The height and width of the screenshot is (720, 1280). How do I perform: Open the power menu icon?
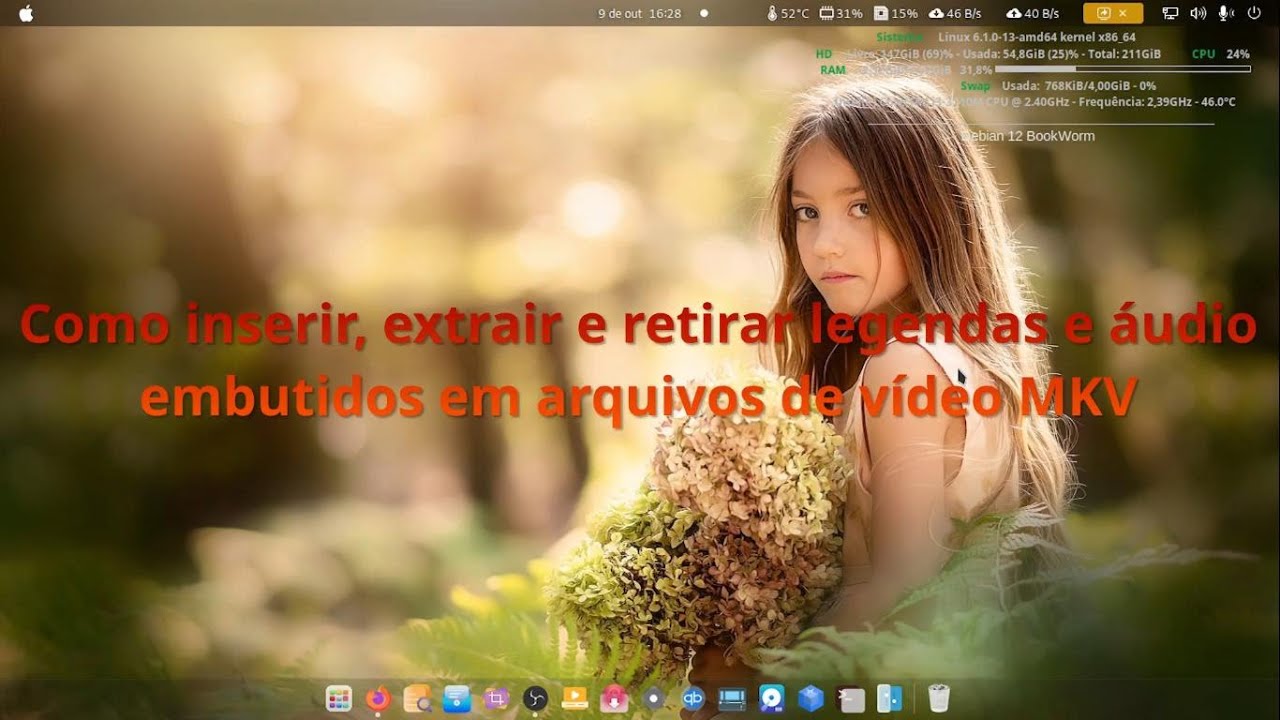coord(1254,13)
